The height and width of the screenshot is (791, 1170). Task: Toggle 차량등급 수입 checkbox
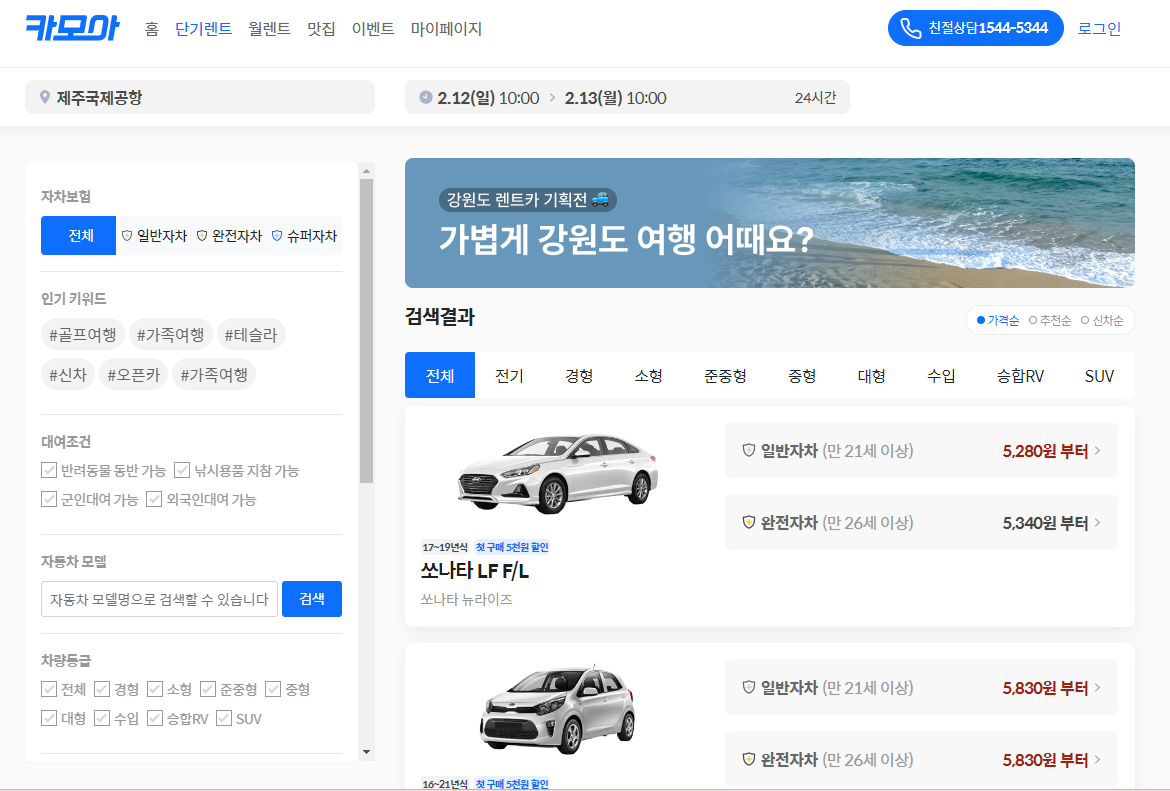pos(102,718)
